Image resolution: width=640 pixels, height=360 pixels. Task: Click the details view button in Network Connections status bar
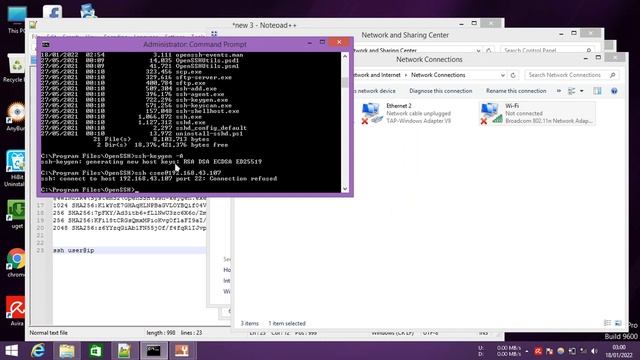(607, 323)
